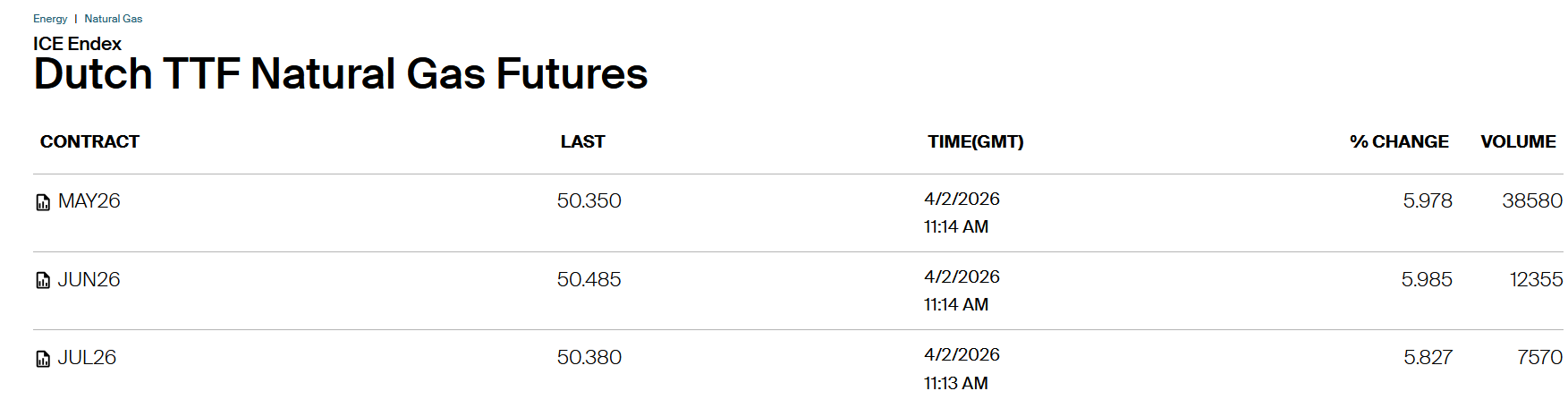The image size is (1568, 408).
Task: Open the Natural Gas breadcrumb link
Action: click(x=114, y=19)
